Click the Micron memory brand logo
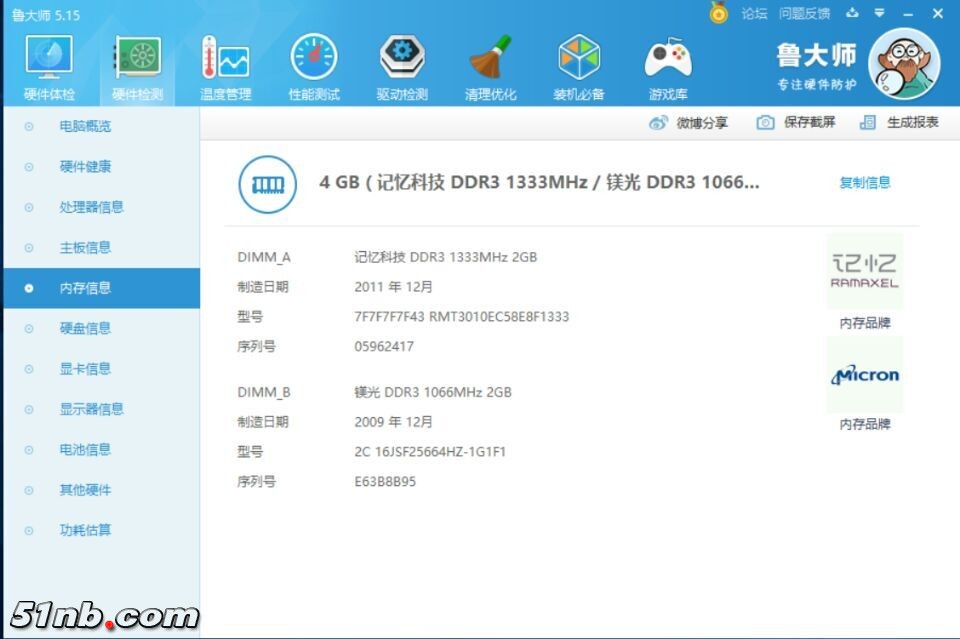This screenshot has width=960, height=639. 864,375
